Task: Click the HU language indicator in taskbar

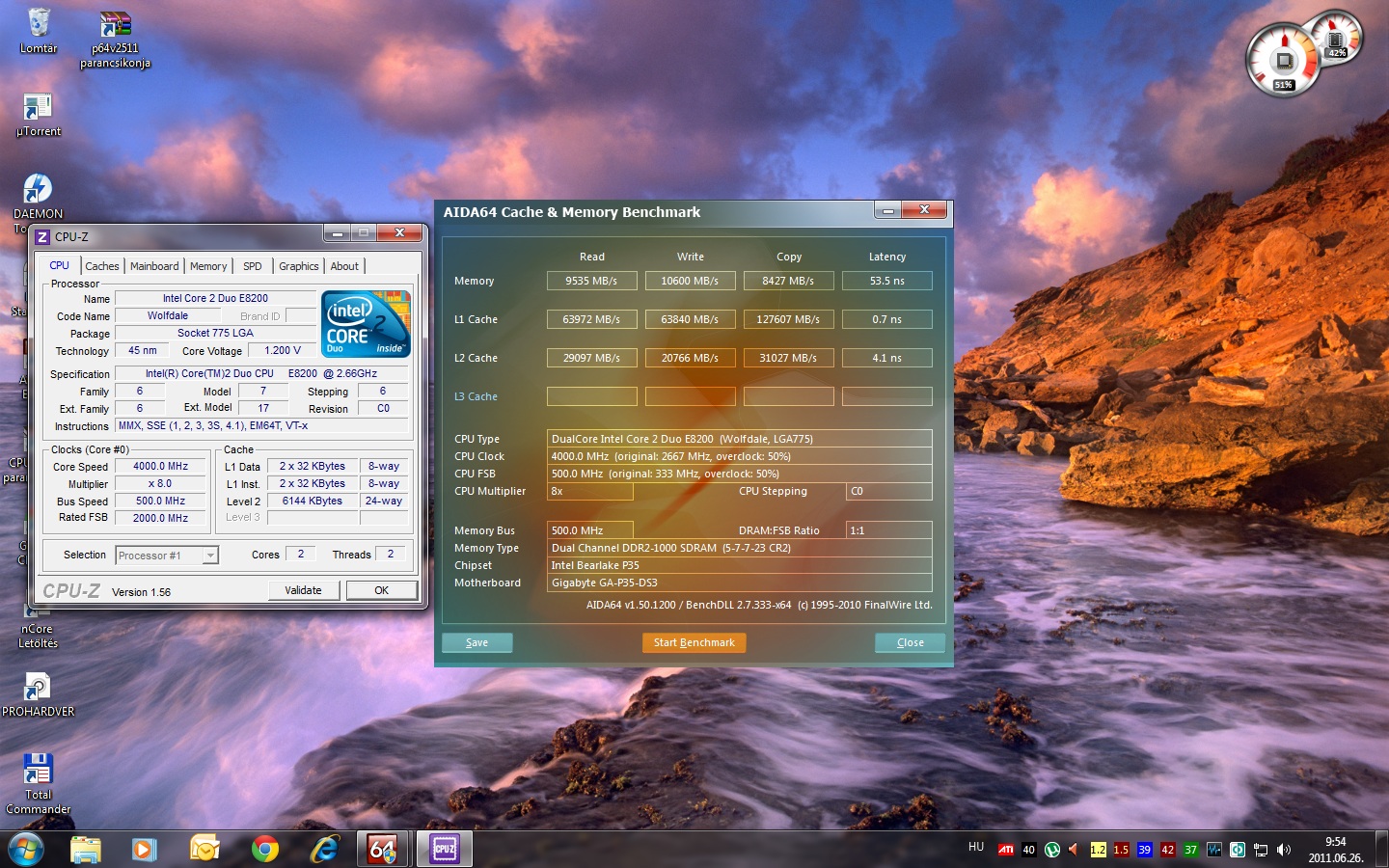Action: tap(976, 847)
